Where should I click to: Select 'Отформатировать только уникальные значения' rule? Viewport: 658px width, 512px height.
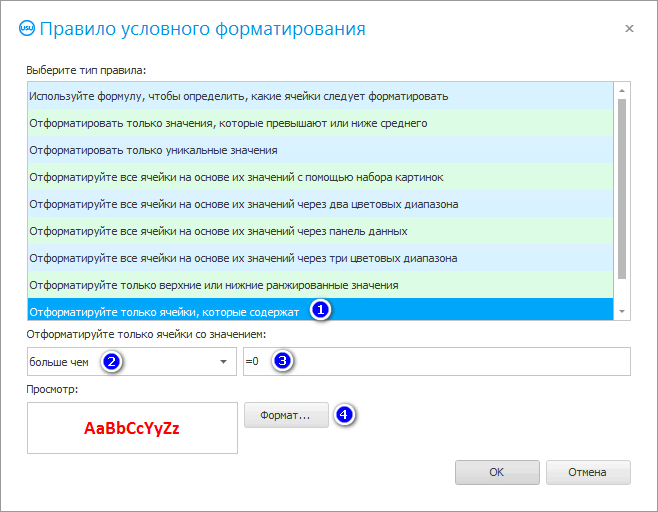pos(320,150)
